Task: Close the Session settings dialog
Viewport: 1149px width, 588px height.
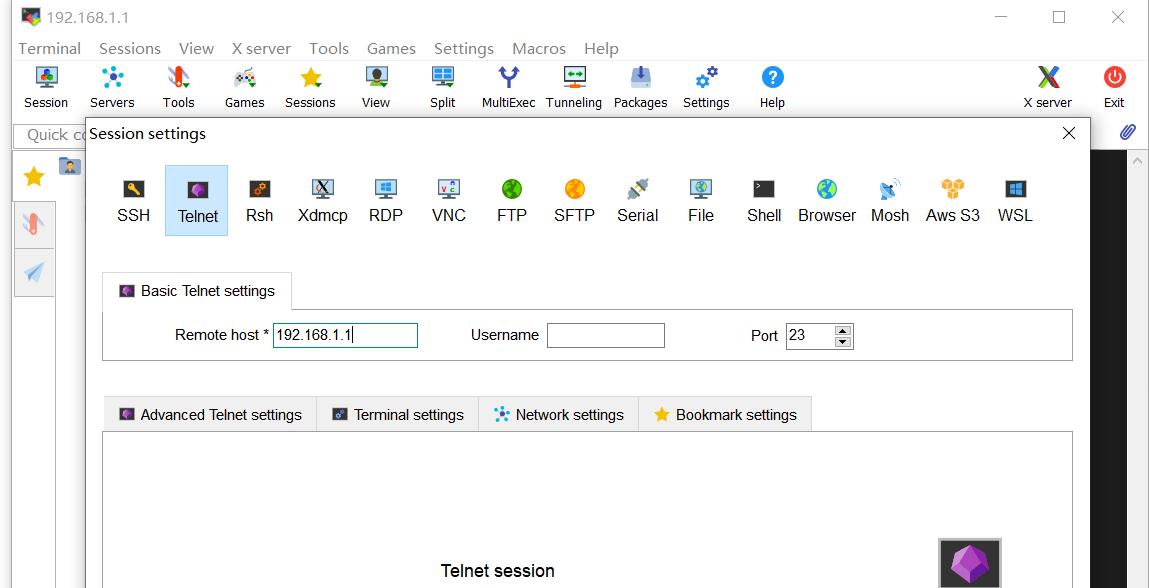Action: click(1069, 133)
